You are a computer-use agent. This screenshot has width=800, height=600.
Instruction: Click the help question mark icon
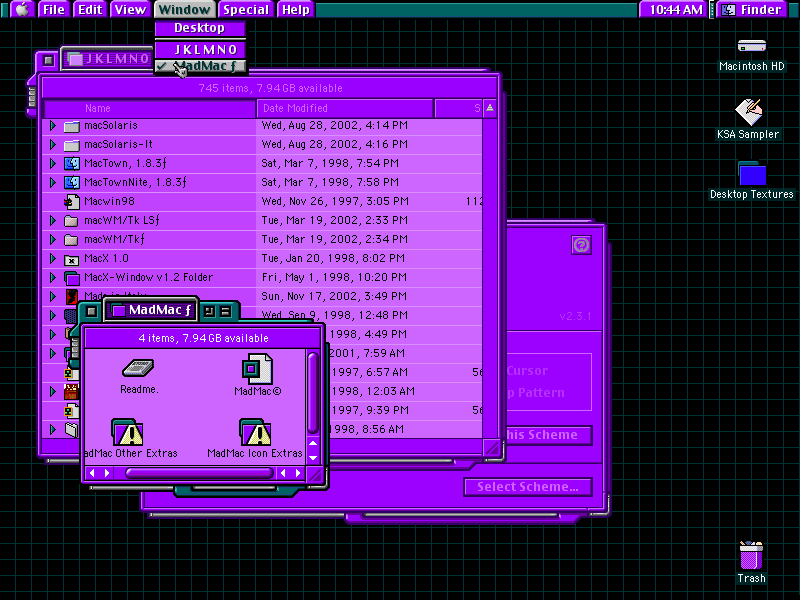(581, 245)
